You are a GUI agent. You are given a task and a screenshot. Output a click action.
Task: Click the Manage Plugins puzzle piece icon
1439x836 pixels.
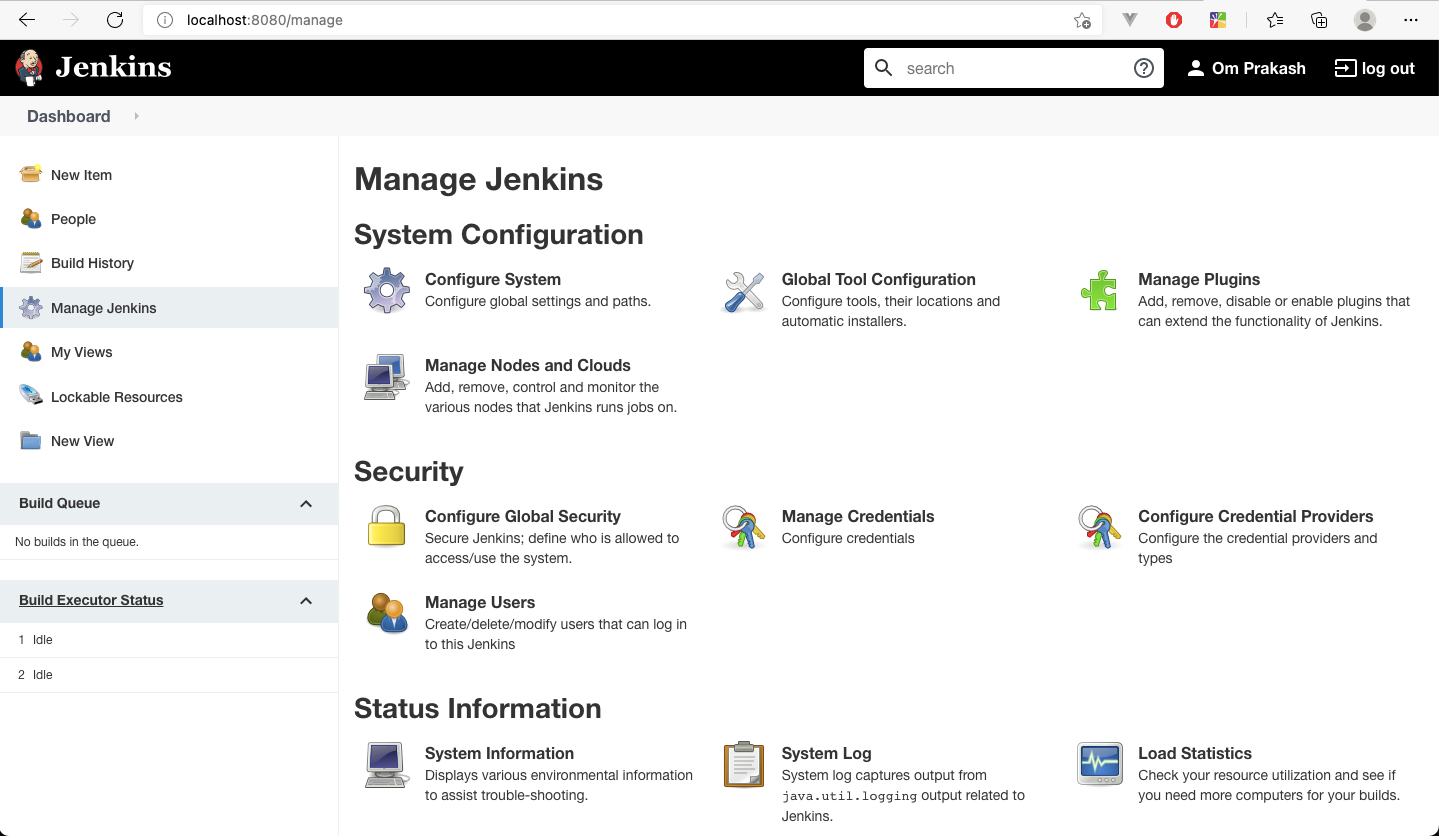click(x=1099, y=291)
